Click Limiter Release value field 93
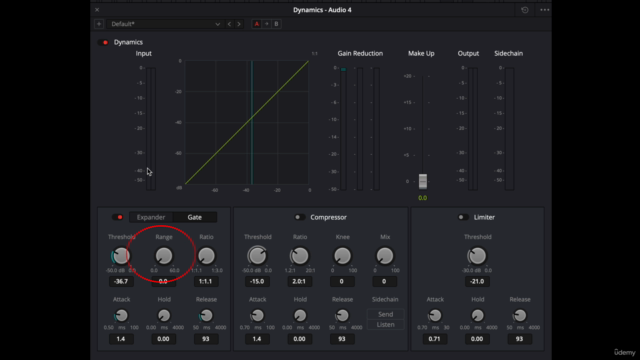Viewport: 640px width, 360px height. pyautogui.click(x=520, y=339)
